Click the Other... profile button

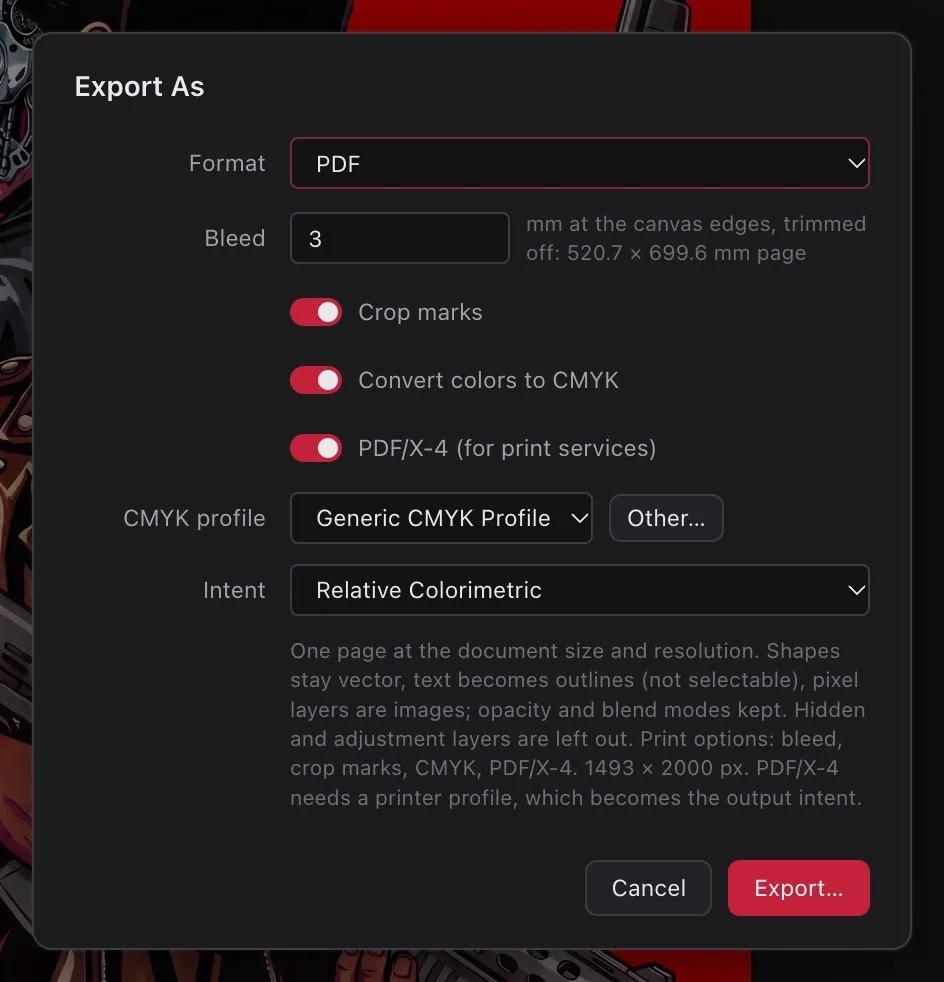[x=666, y=518]
